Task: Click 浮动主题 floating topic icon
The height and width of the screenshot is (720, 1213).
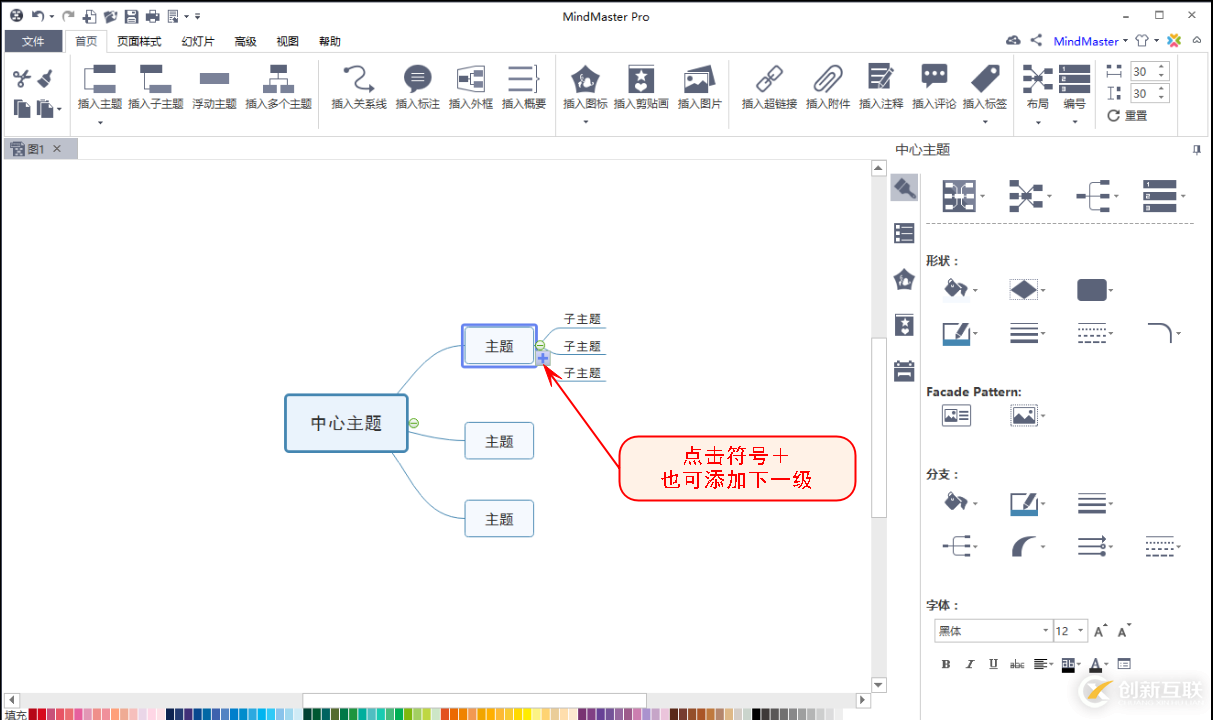Action: (214, 80)
